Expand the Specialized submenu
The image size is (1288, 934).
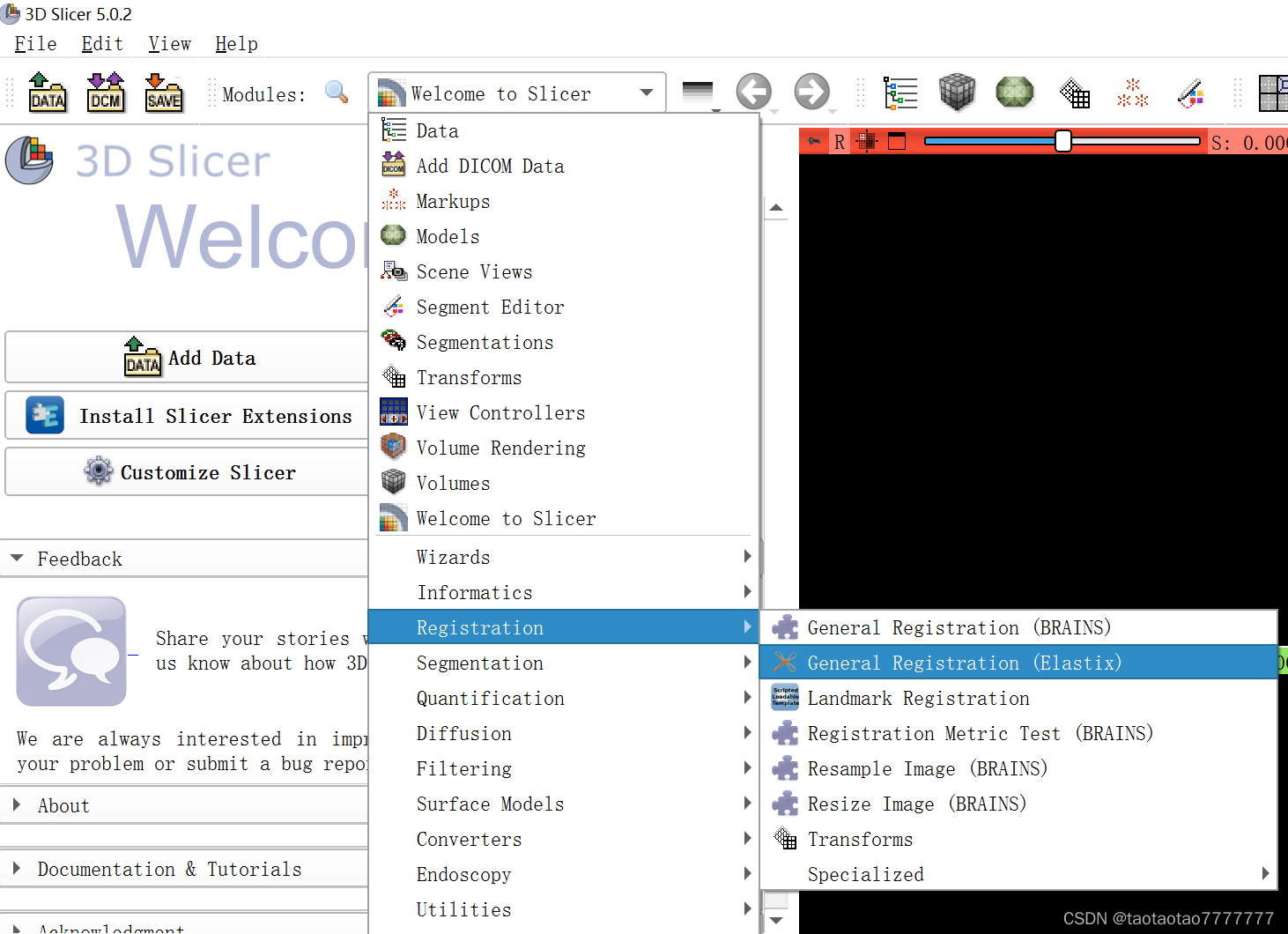(1018, 874)
